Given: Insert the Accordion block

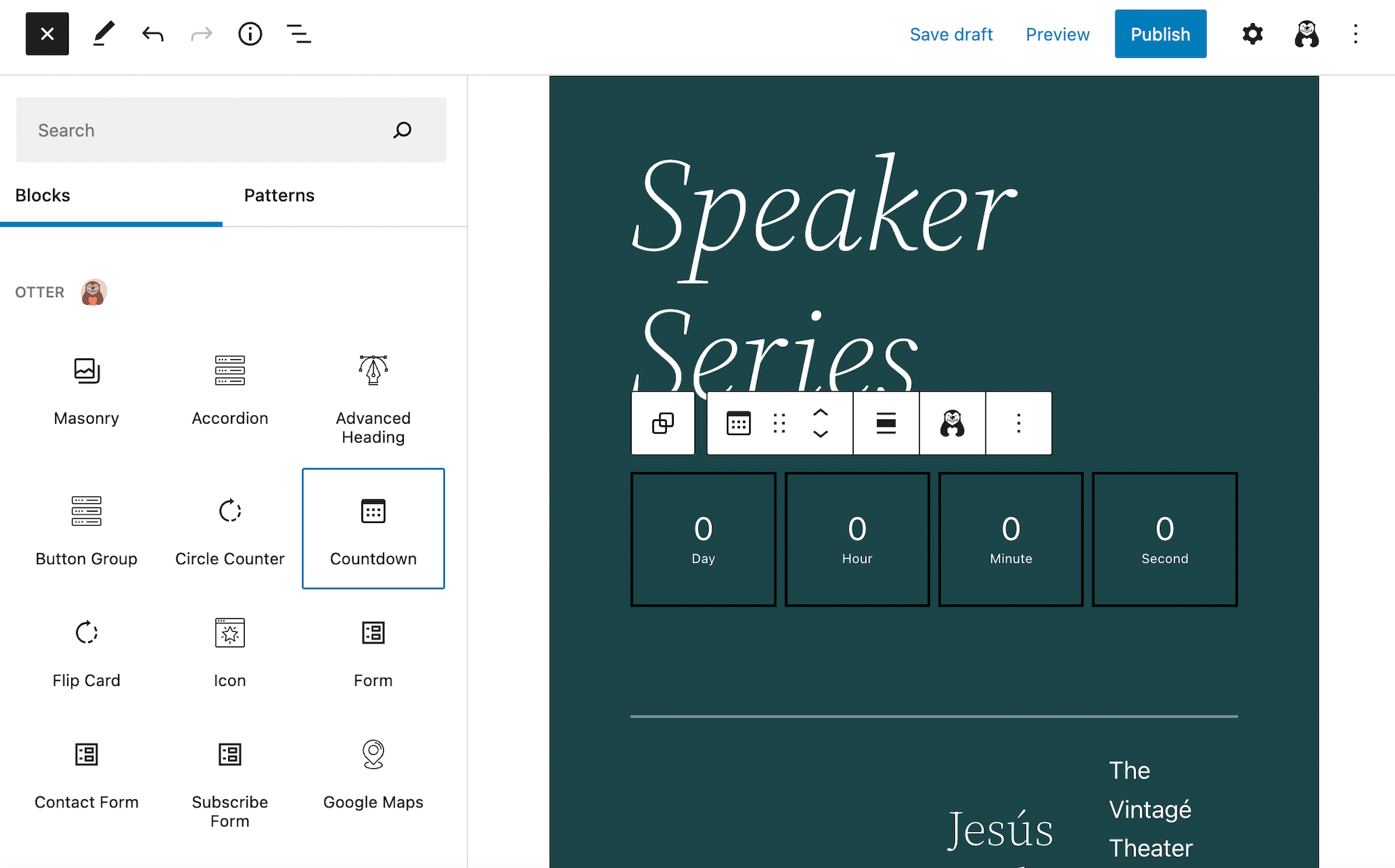Looking at the screenshot, I should [x=229, y=389].
